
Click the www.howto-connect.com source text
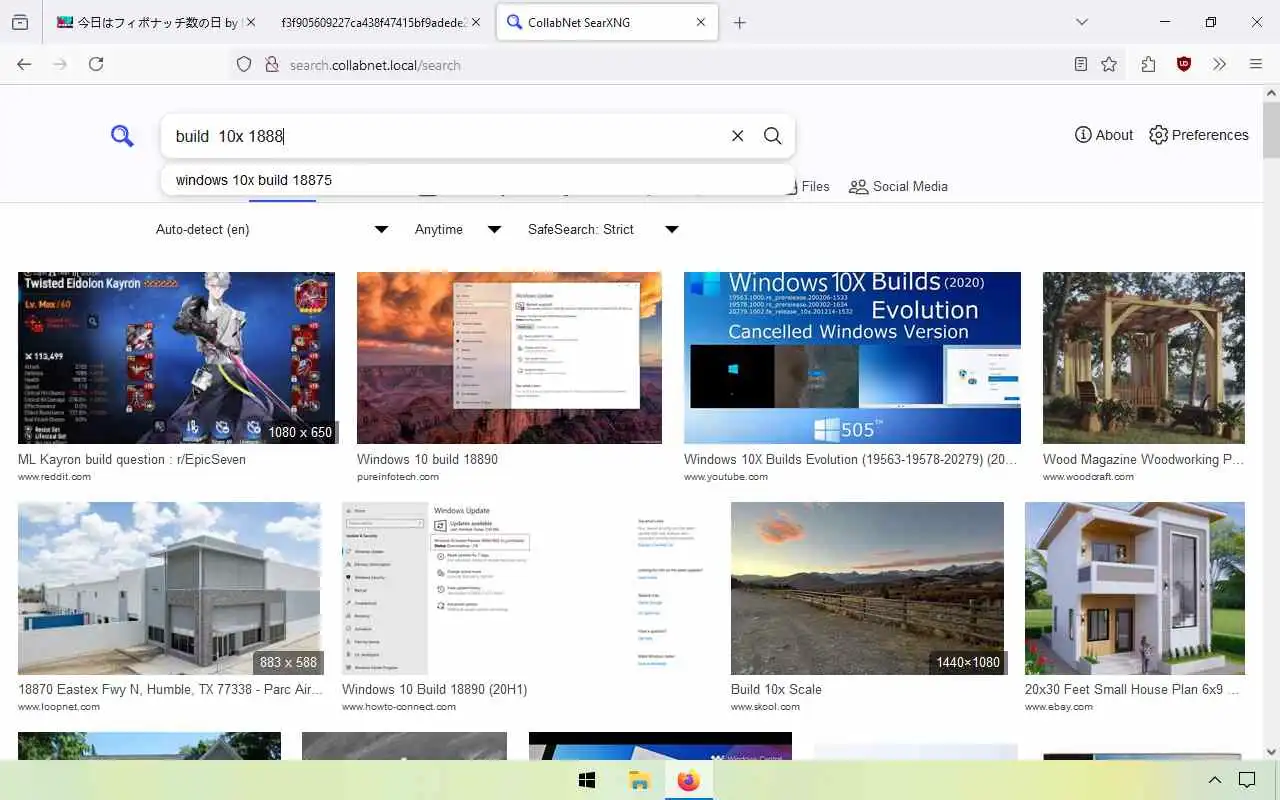point(399,707)
